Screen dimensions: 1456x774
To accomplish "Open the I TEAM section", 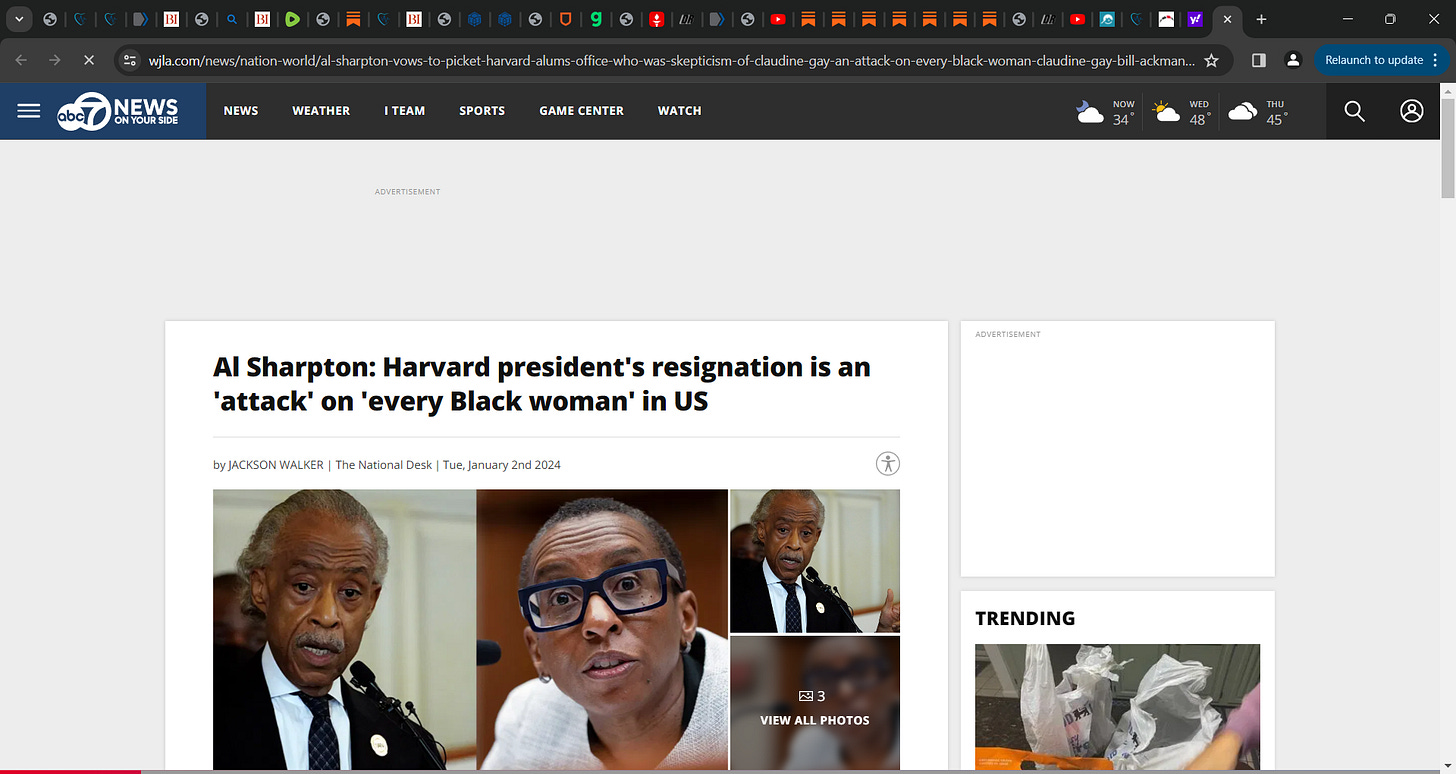I will tap(405, 111).
